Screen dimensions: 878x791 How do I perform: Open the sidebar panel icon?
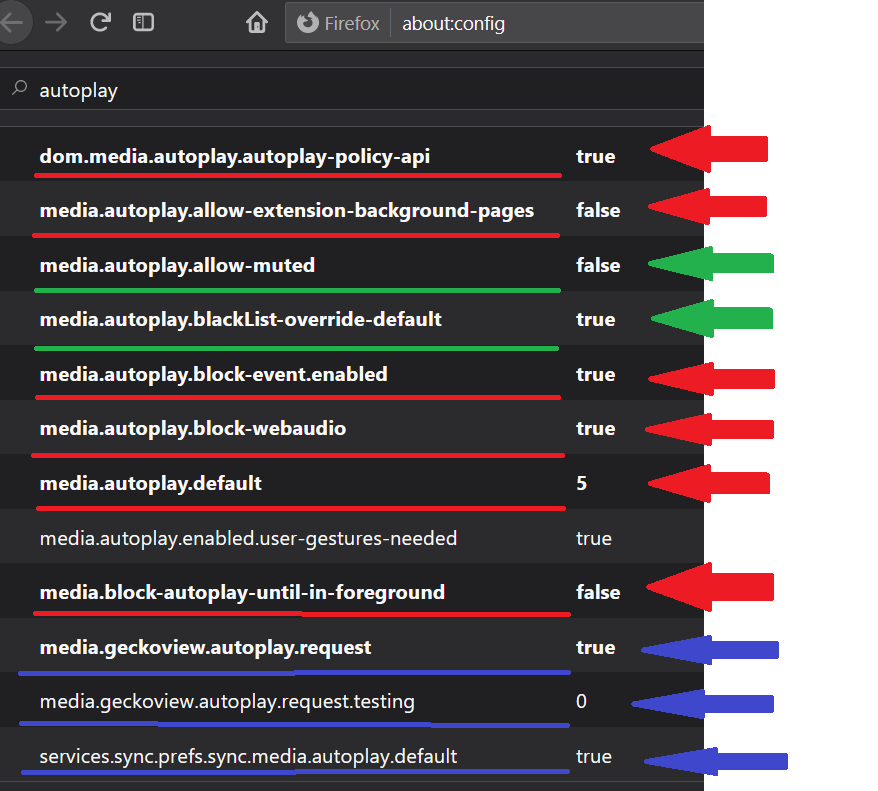(x=143, y=22)
